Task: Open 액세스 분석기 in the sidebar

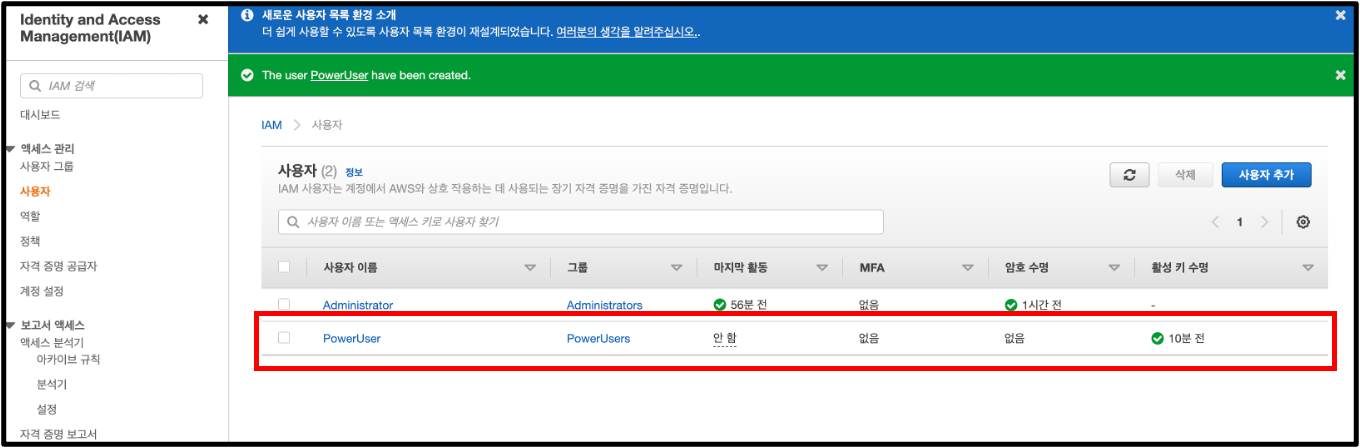Action: click(52, 342)
